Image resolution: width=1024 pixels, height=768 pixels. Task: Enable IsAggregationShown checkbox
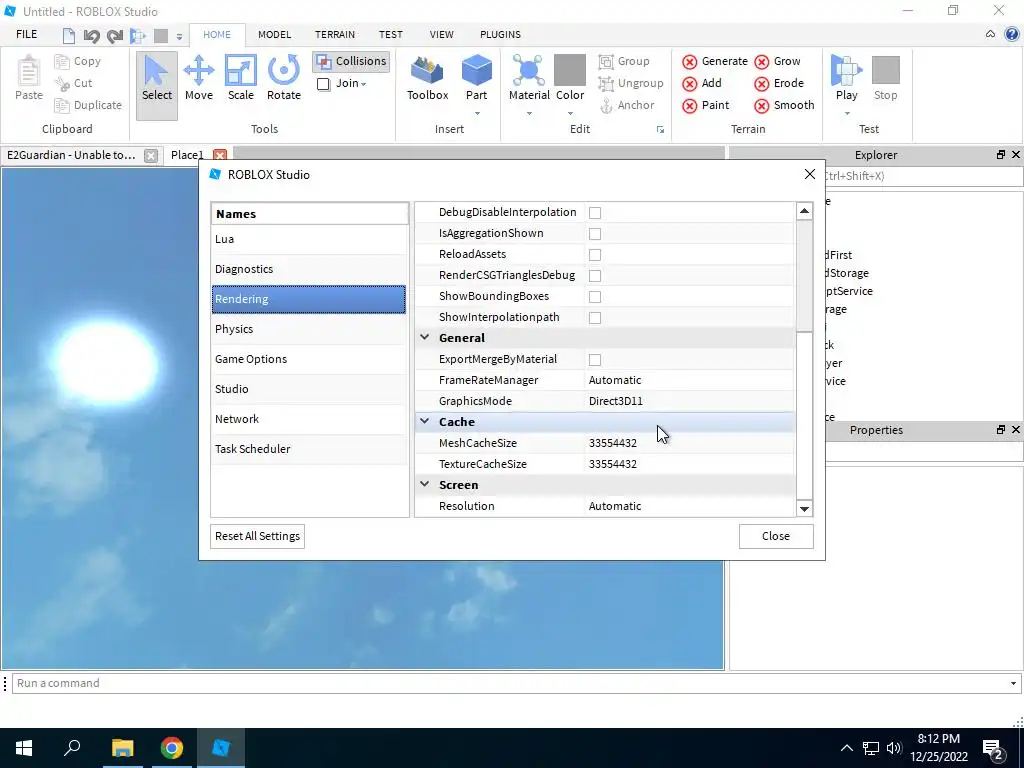coord(594,233)
